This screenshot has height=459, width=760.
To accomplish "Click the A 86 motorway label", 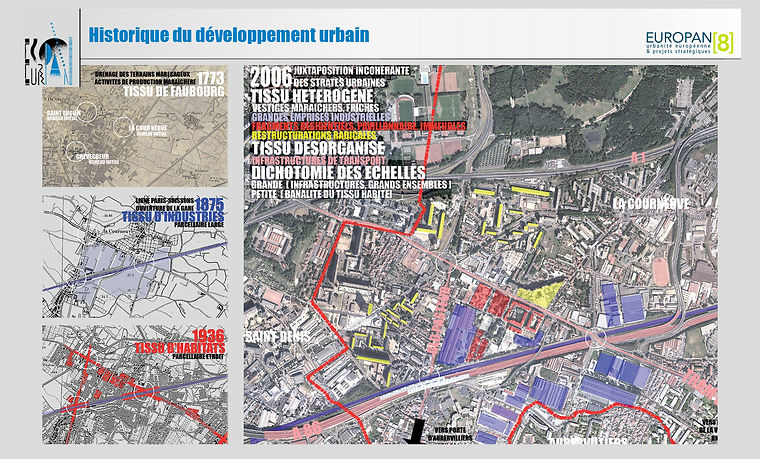I will click(x=307, y=431).
